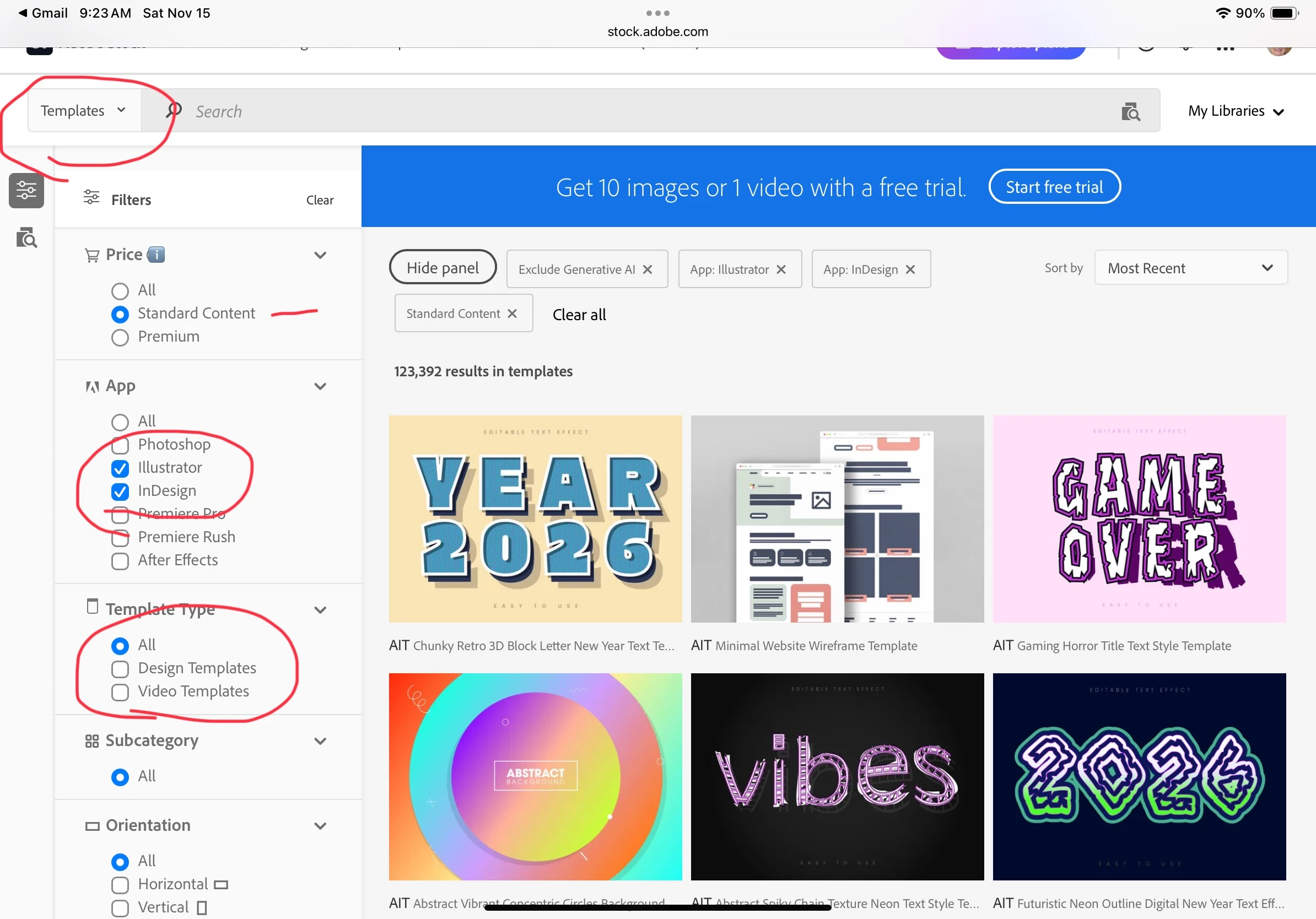Image resolution: width=1316 pixels, height=919 pixels.
Task: Remove the App: InDesign filter chip
Action: (910, 269)
